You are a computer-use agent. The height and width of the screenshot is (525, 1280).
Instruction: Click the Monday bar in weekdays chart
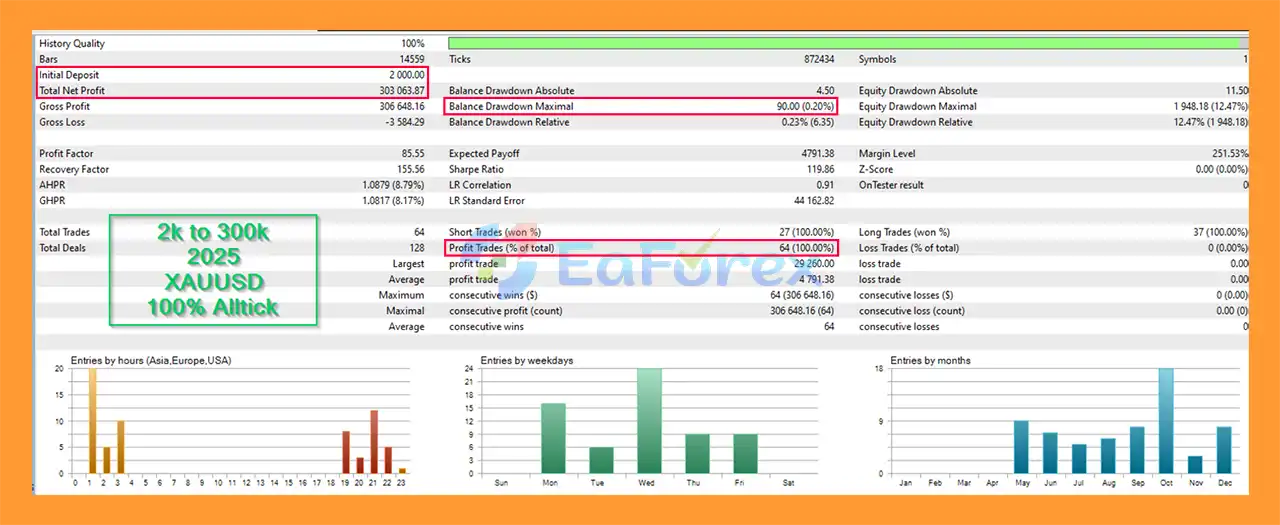click(553, 438)
